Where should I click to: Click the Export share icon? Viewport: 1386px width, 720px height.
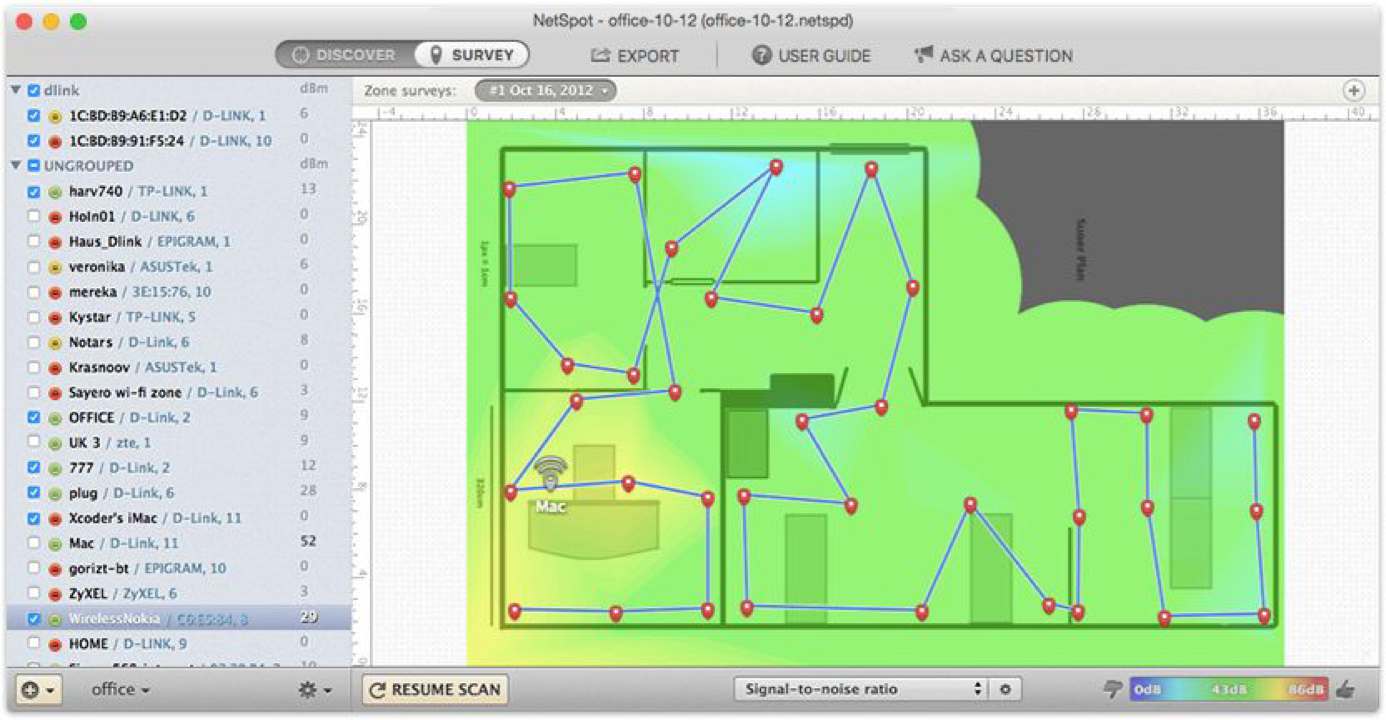pos(600,56)
